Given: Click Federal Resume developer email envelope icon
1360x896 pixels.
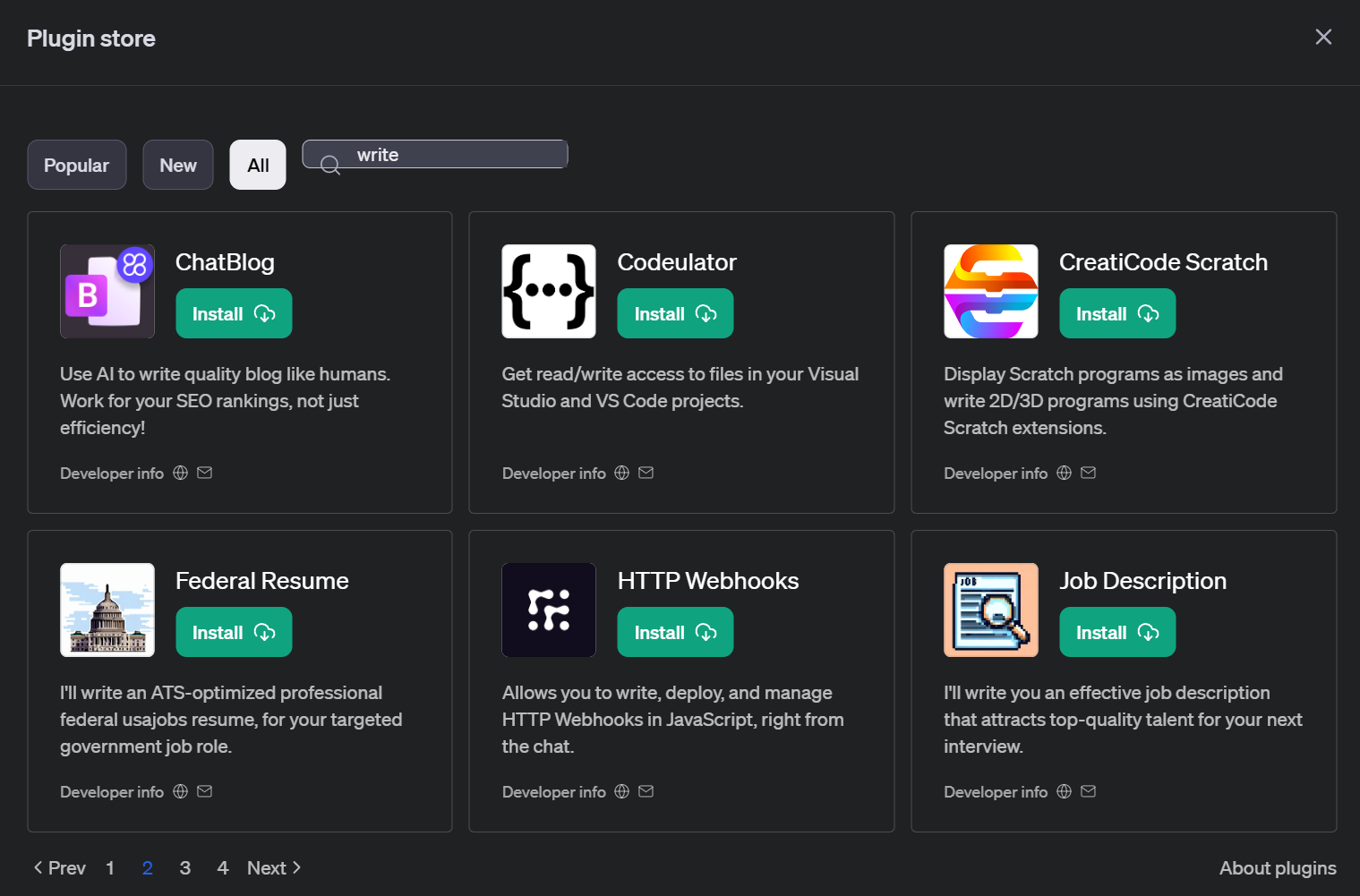Looking at the screenshot, I should [x=204, y=791].
